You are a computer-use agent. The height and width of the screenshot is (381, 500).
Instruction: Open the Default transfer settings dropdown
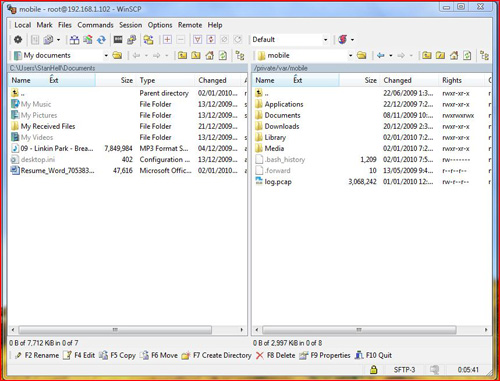point(325,40)
